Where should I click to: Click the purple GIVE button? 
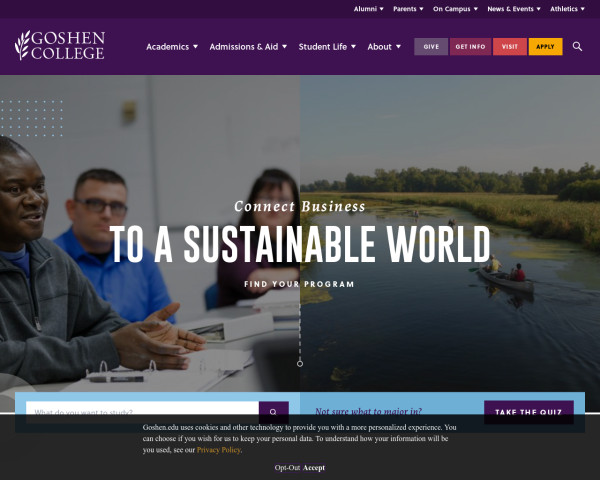point(431,47)
